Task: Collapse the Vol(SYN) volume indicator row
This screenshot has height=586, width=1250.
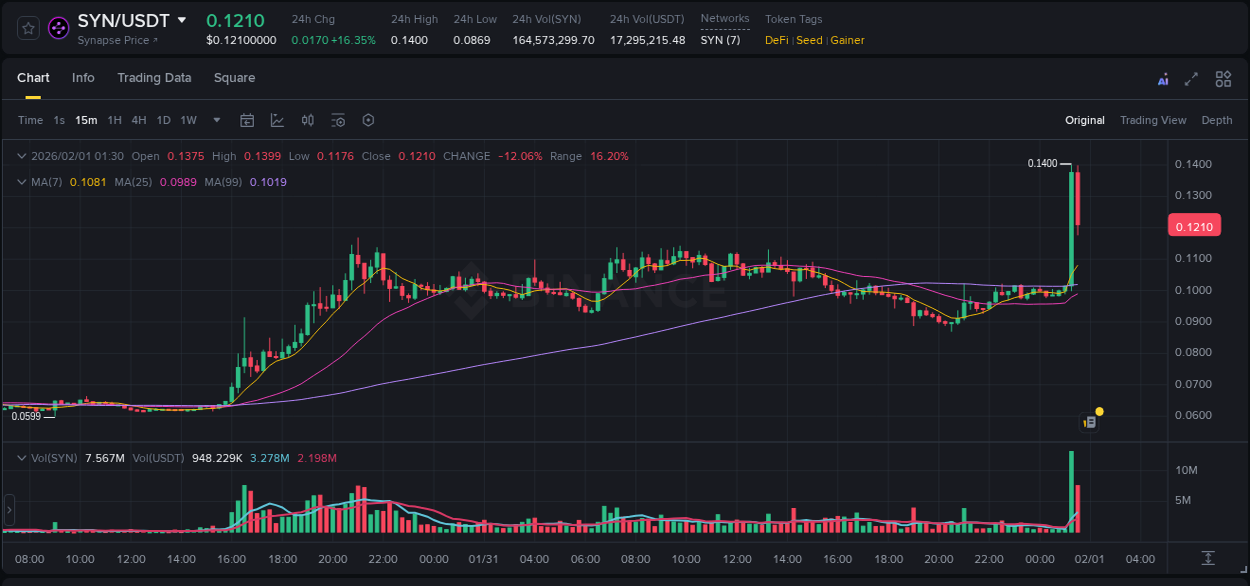Action: (x=20, y=457)
